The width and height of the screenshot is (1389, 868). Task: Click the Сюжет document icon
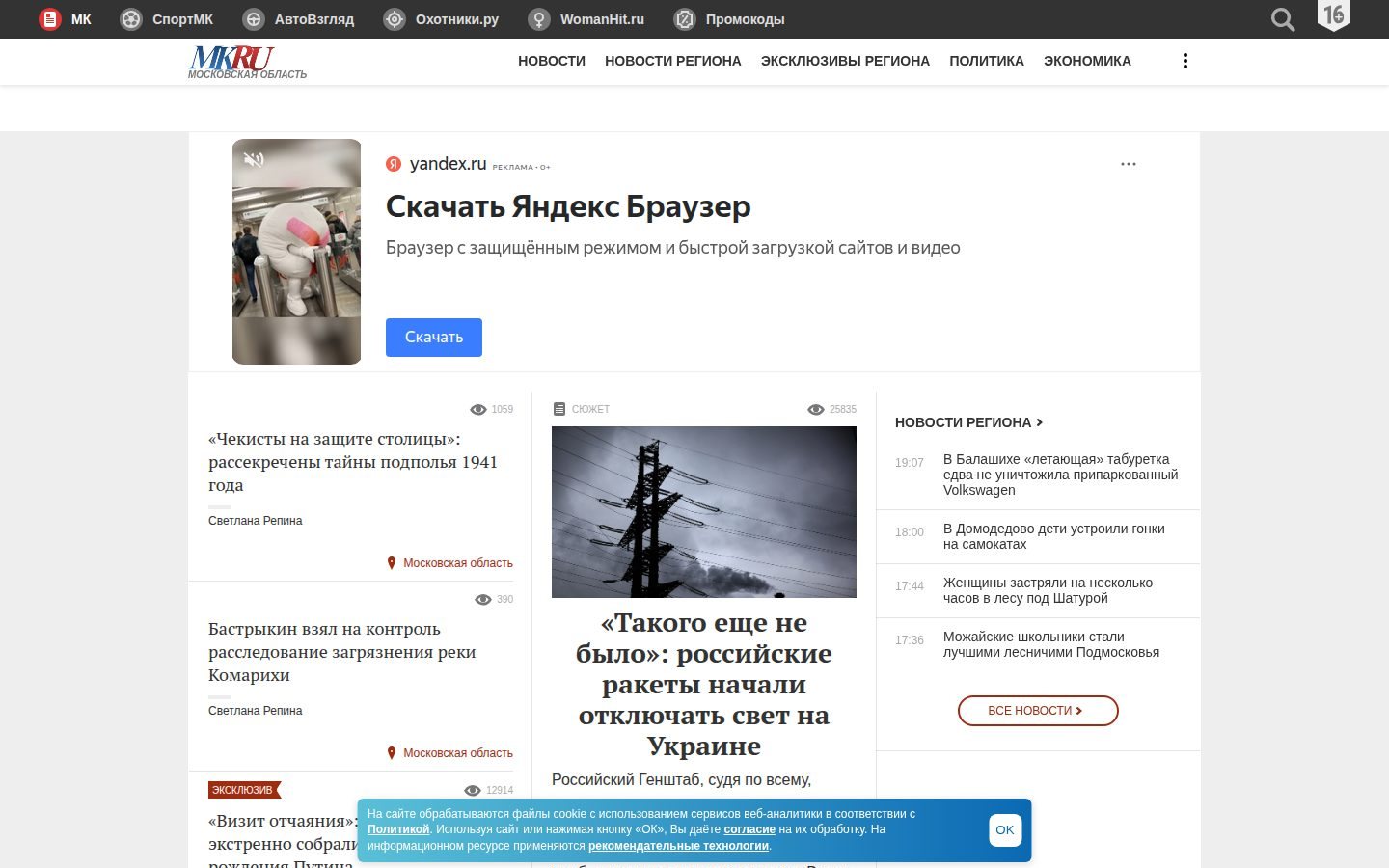click(x=559, y=410)
